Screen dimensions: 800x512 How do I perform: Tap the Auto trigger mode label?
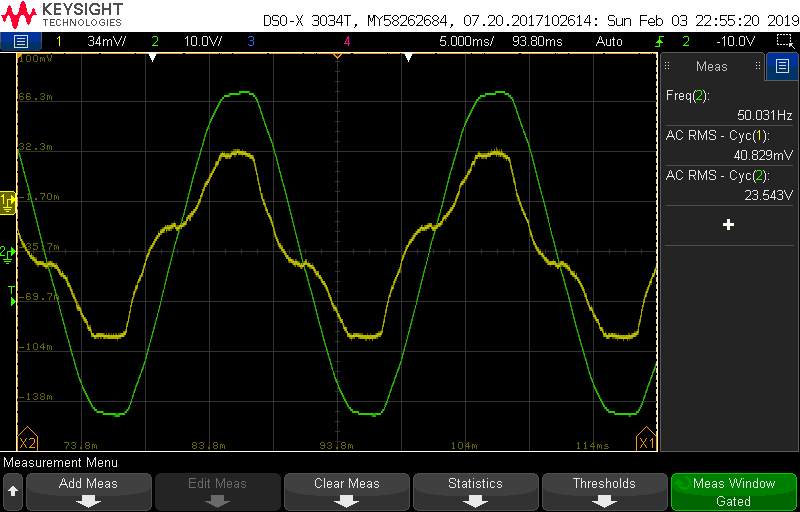coord(609,41)
